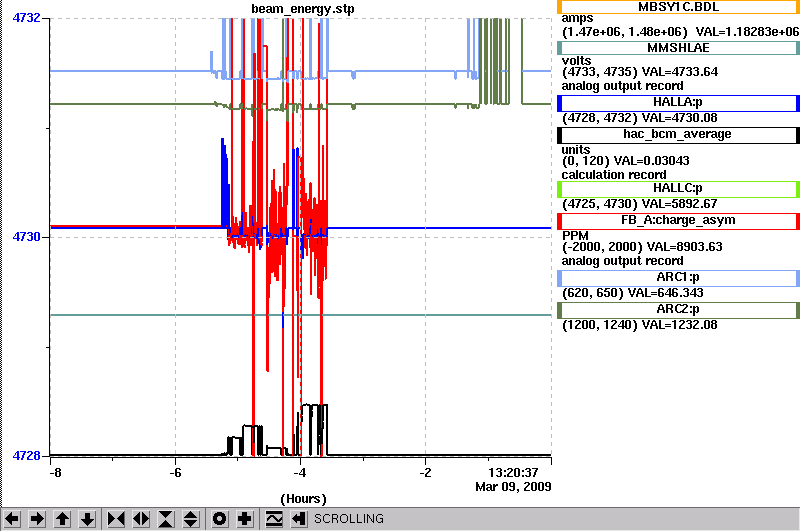
Task: Click the -2 hours x-axis label
Action: (x=425, y=473)
